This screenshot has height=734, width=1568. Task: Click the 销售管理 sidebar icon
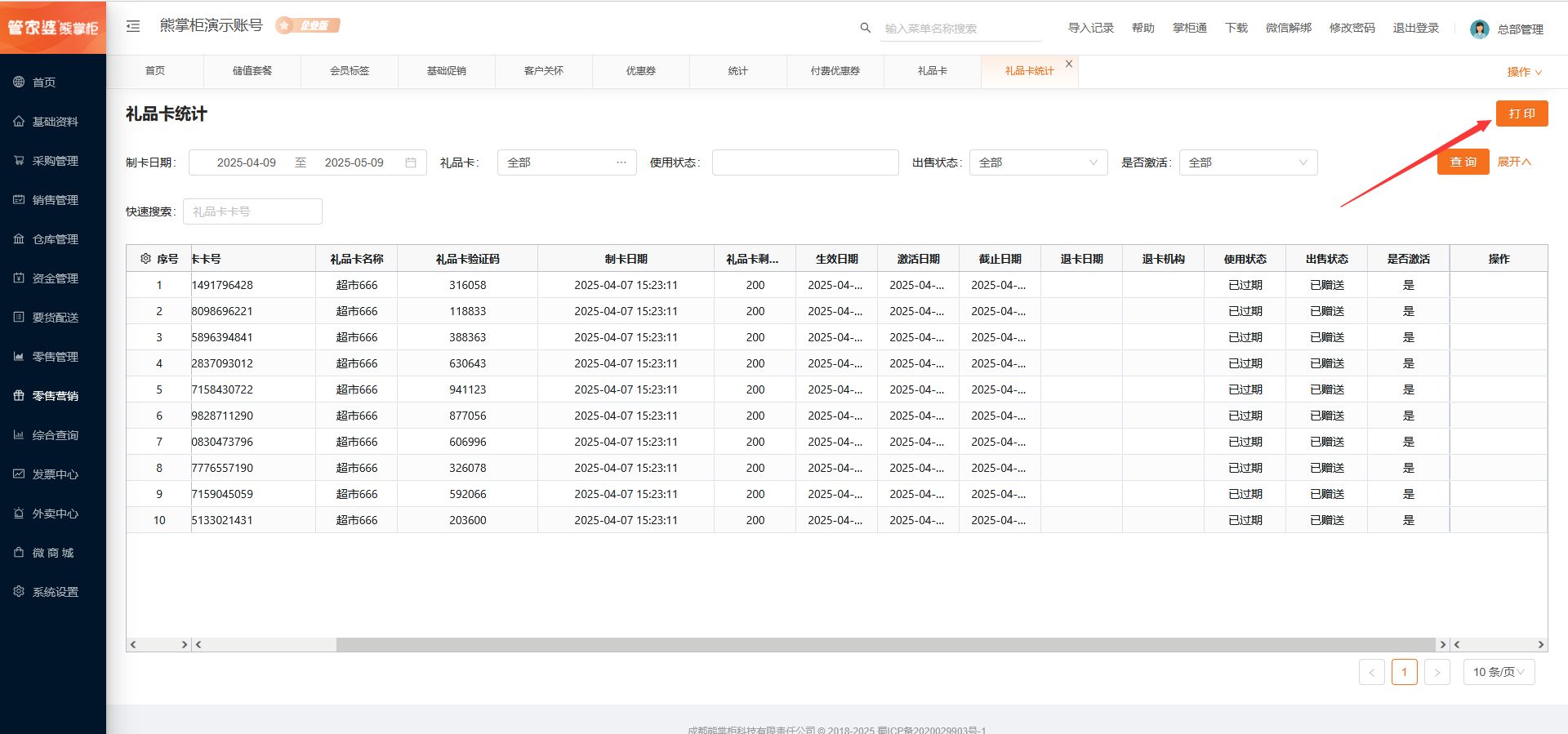pyautogui.click(x=19, y=199)
